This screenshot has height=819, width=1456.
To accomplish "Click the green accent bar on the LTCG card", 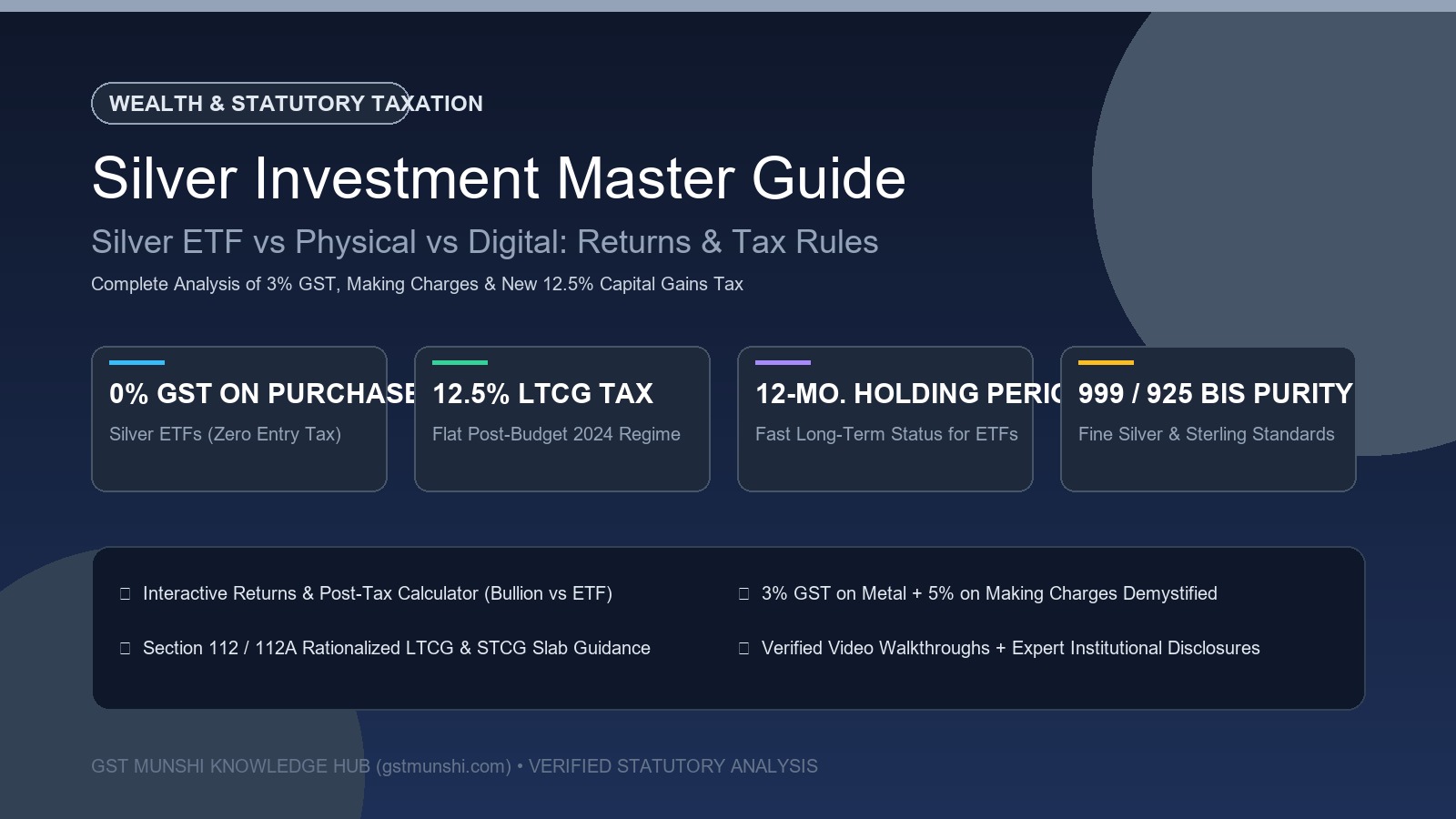I will click(460, 362).
